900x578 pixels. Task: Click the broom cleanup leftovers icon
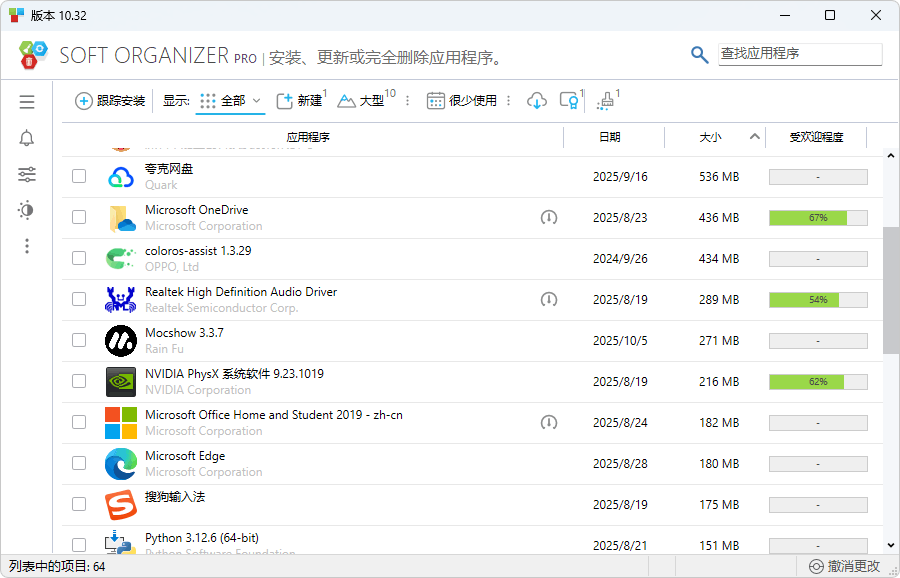click(605, 101)
